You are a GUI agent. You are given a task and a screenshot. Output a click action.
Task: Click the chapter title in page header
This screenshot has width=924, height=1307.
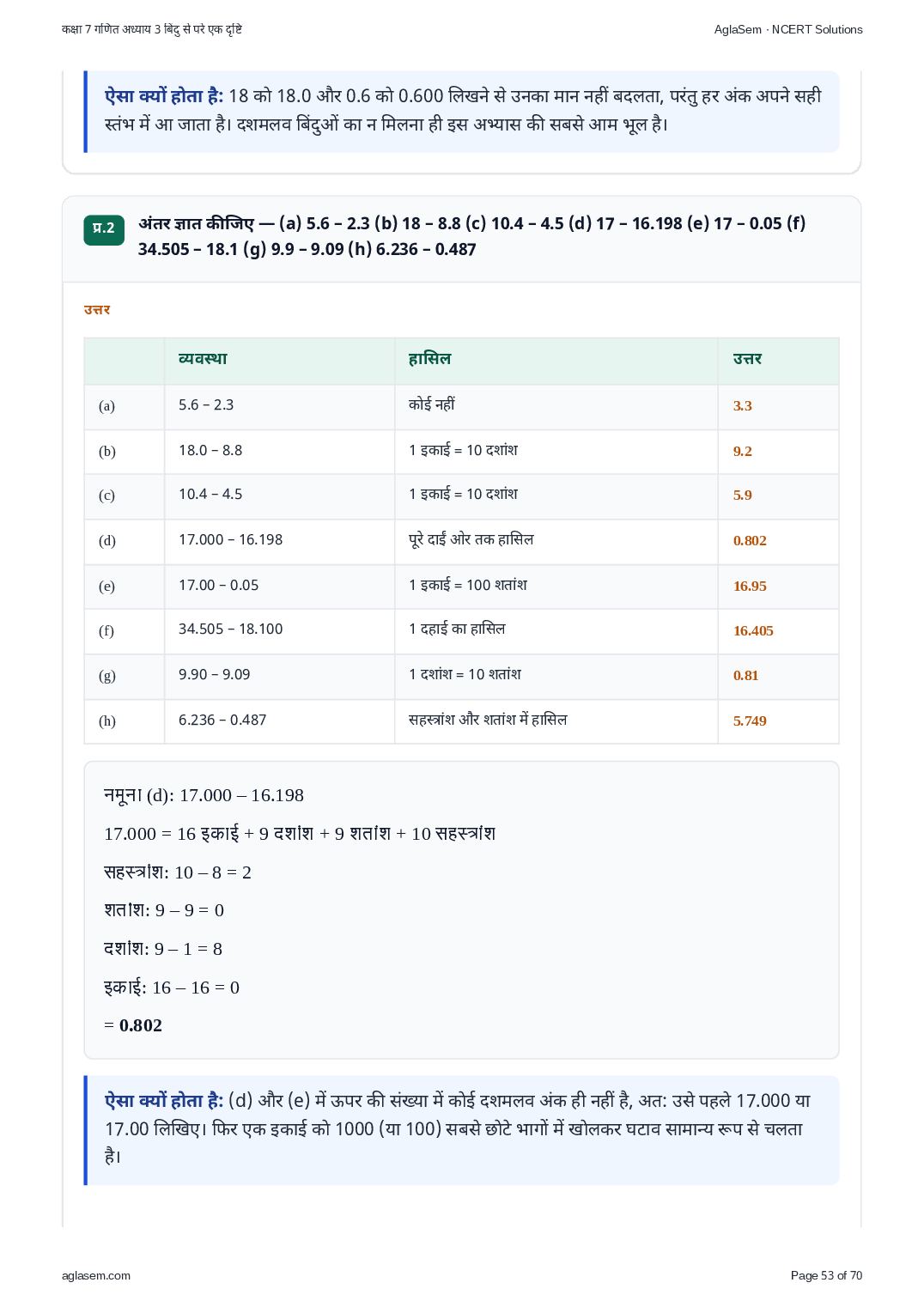[152, 29]
